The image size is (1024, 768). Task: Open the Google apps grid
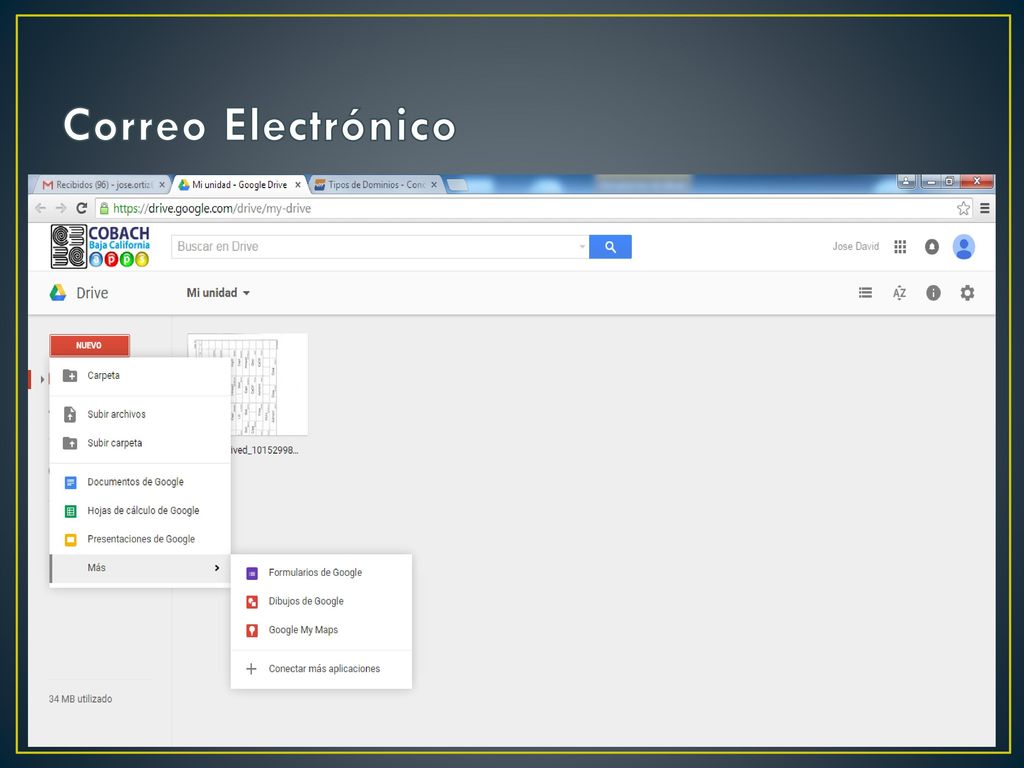(x=900, y=247)
